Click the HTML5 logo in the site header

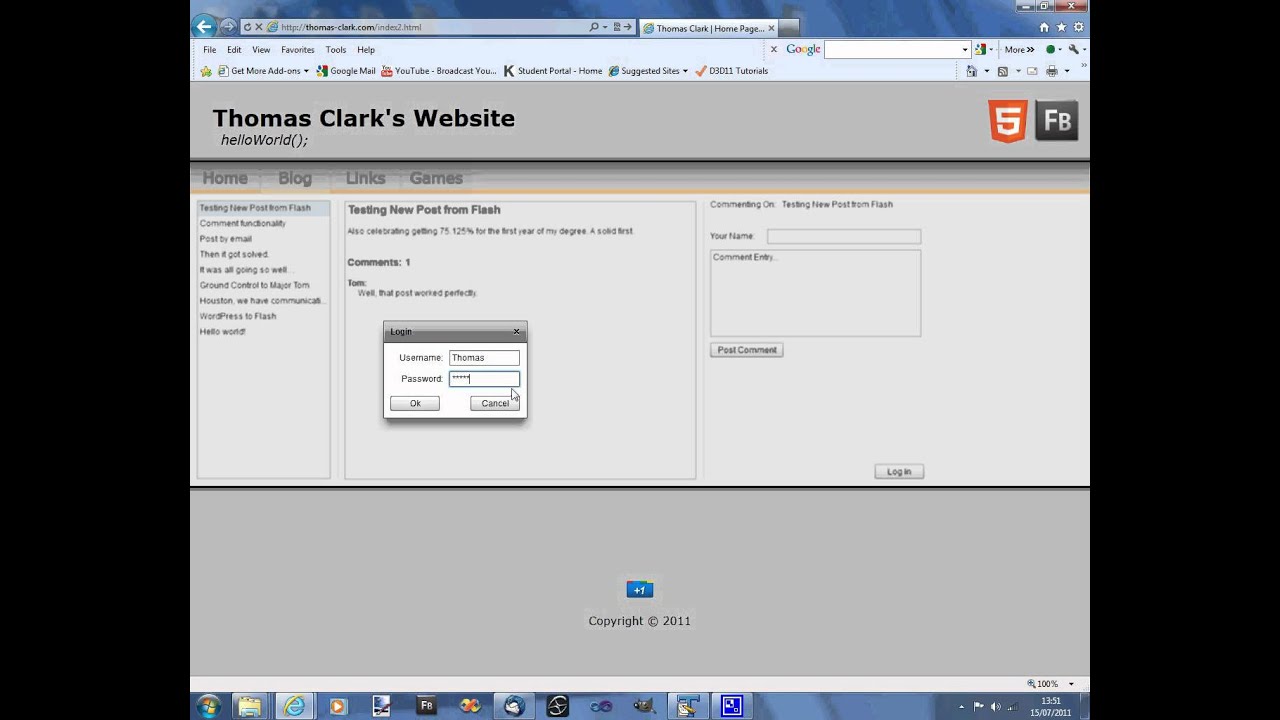point(1008,122)
